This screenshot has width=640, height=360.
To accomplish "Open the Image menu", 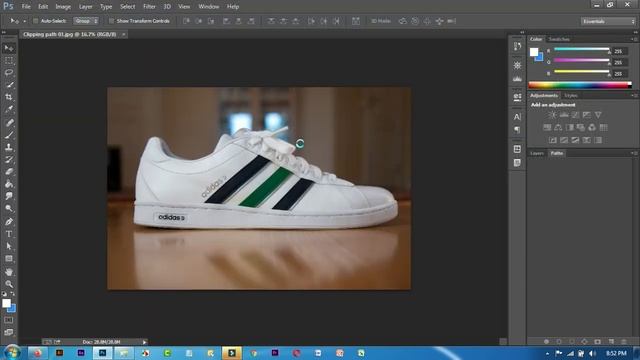I will click(63, 7).
